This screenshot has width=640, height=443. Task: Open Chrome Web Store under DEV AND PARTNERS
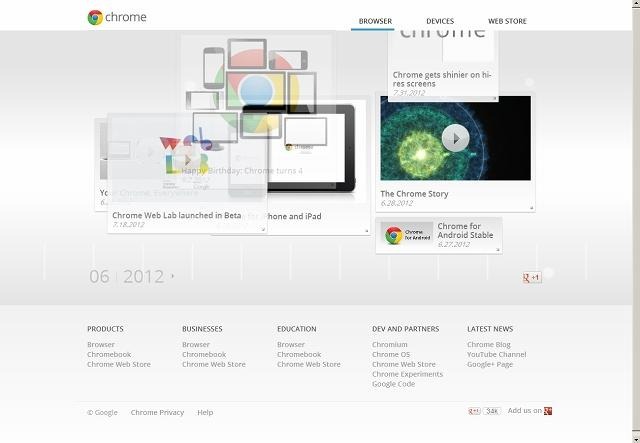pyautogui.click(x=404, y=364)
